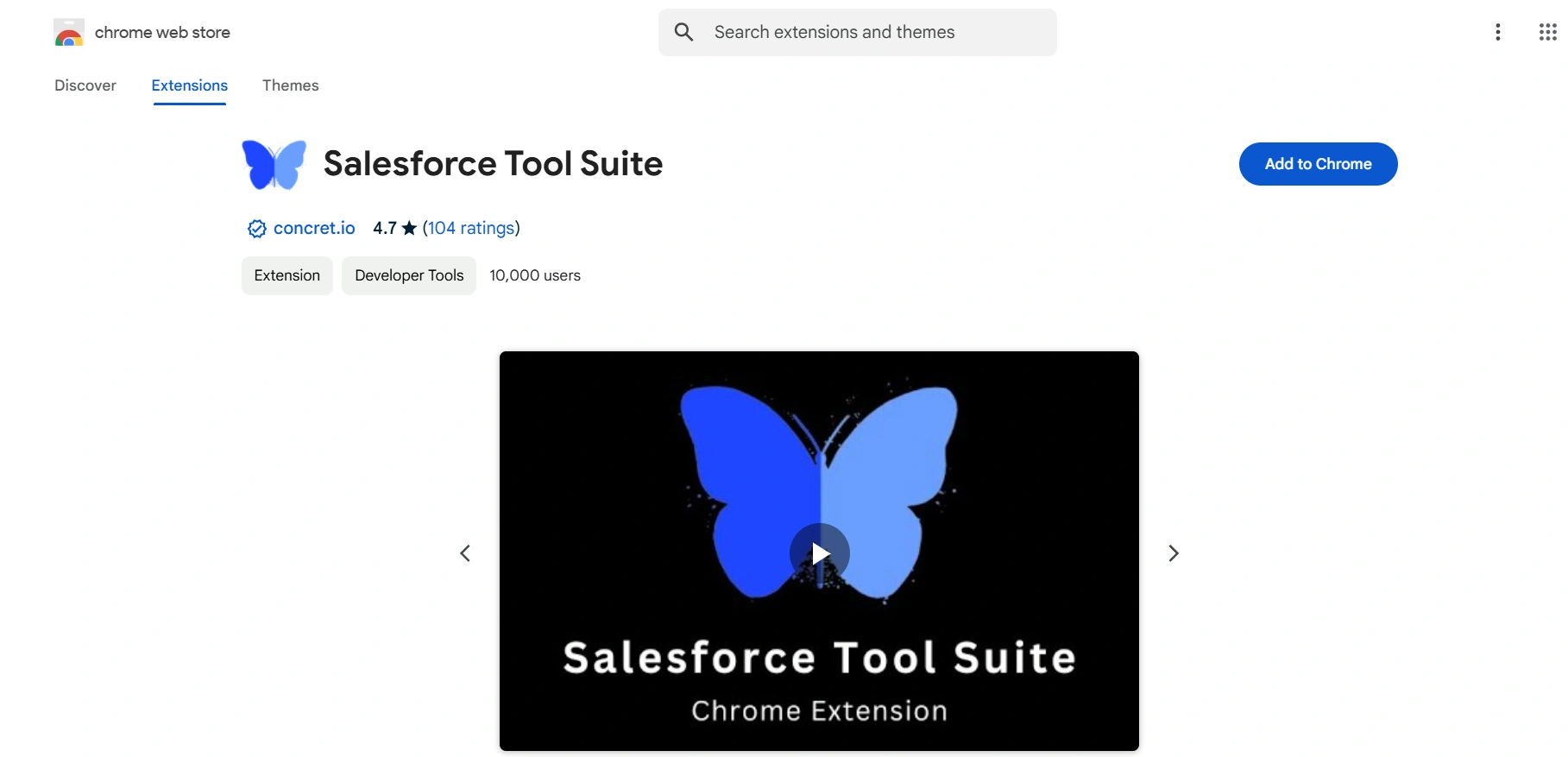Image resolution: width=1568 pixels, height=757 pixels.
Task: Click the Salesforce Tool Suite butterfly icon
Action: (x=274, y=164)
